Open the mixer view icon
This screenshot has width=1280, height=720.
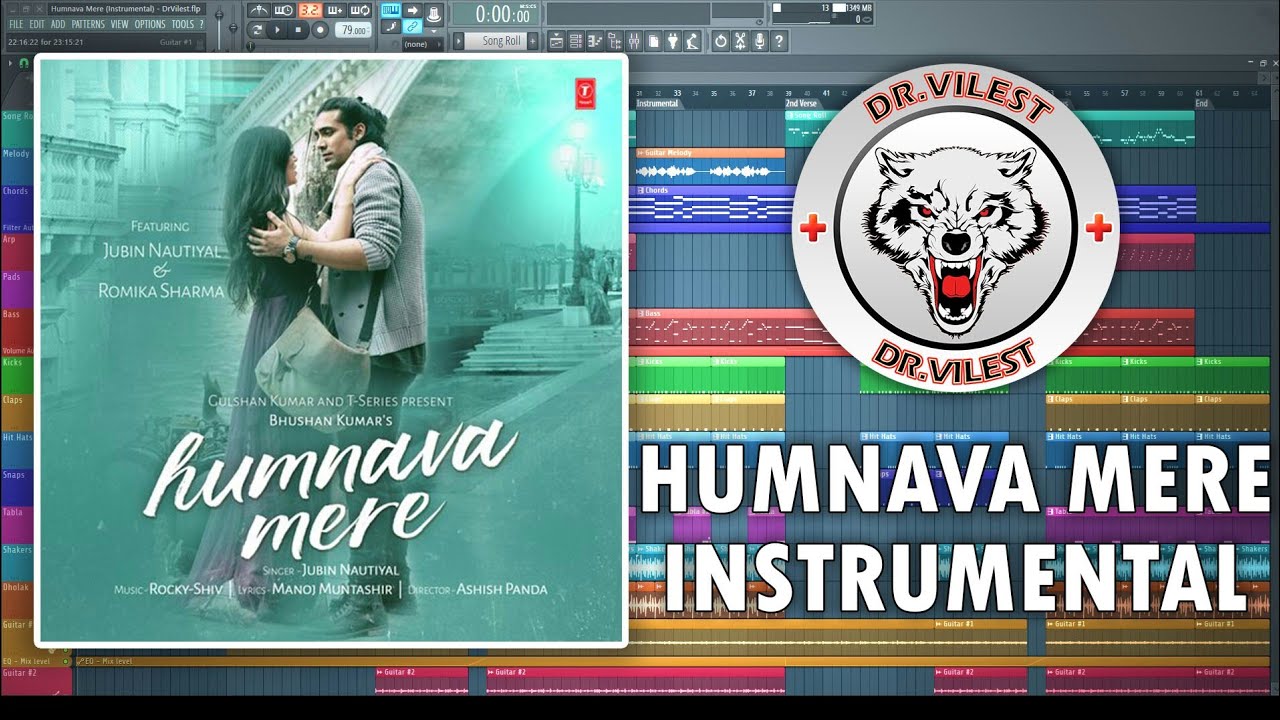point(634,41)
